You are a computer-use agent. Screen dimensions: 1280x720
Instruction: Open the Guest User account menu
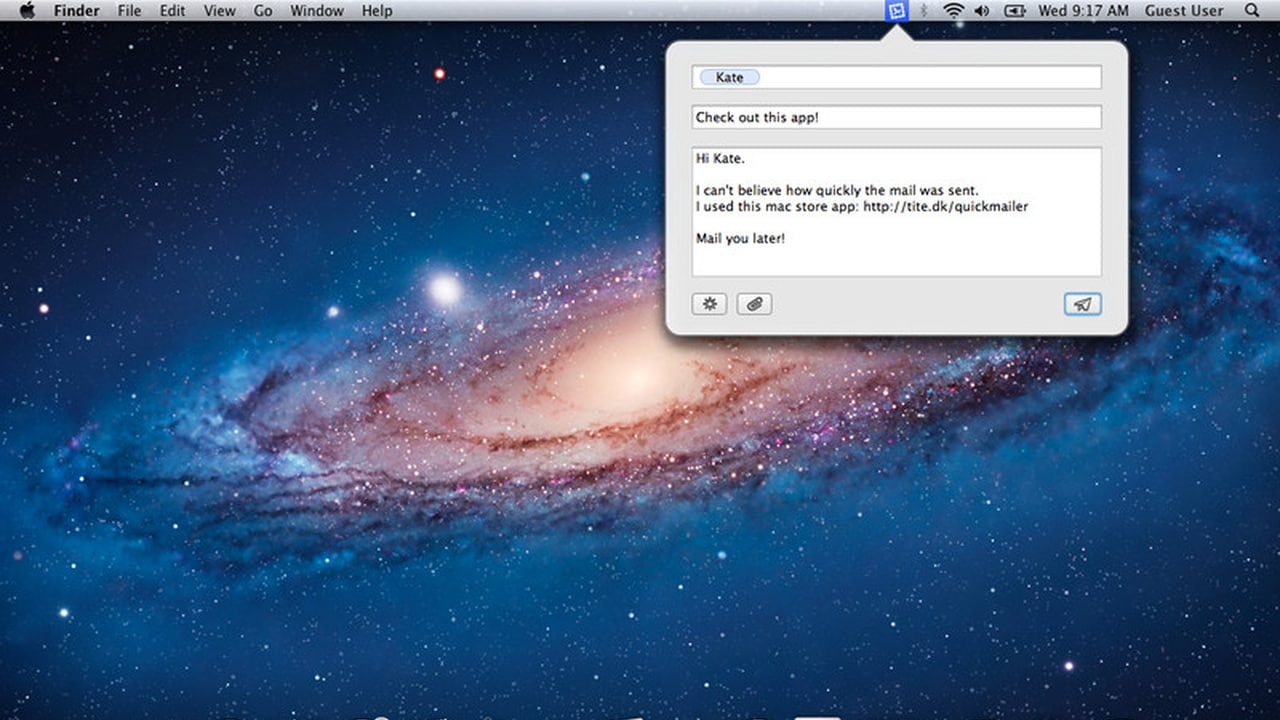click(x=1184, y=11)
